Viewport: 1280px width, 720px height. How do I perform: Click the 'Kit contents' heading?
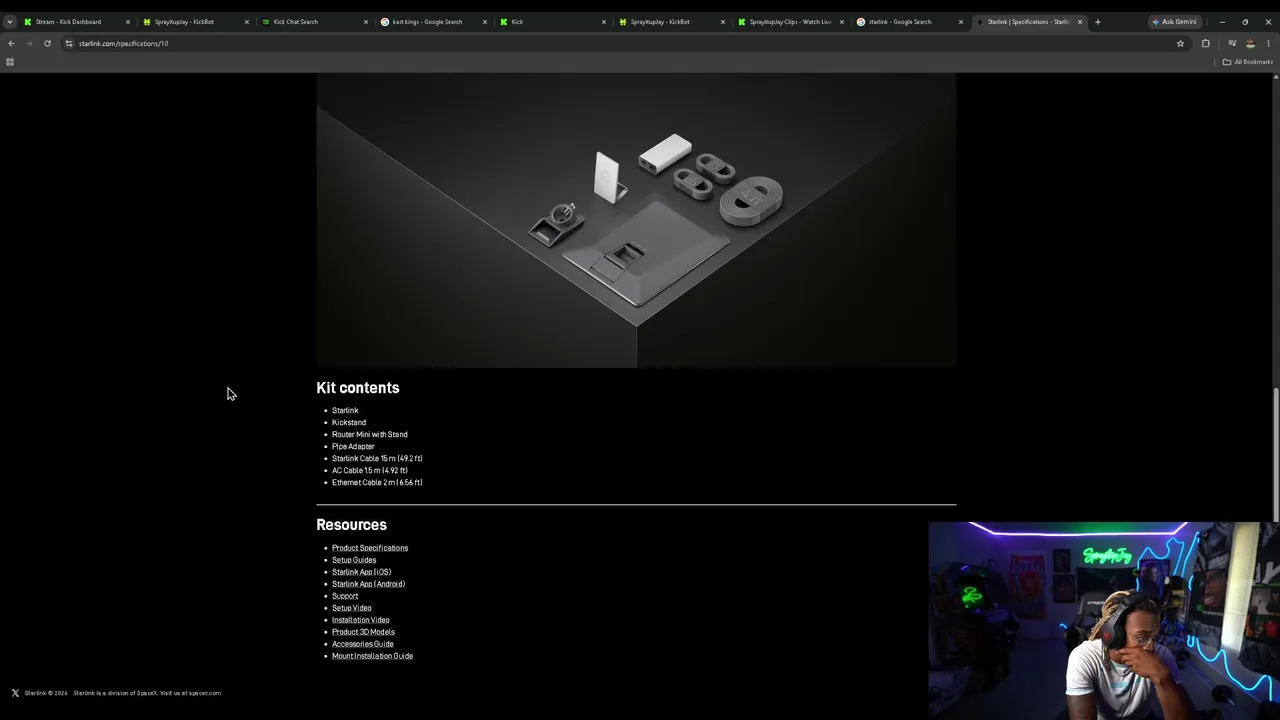[358, 388]
